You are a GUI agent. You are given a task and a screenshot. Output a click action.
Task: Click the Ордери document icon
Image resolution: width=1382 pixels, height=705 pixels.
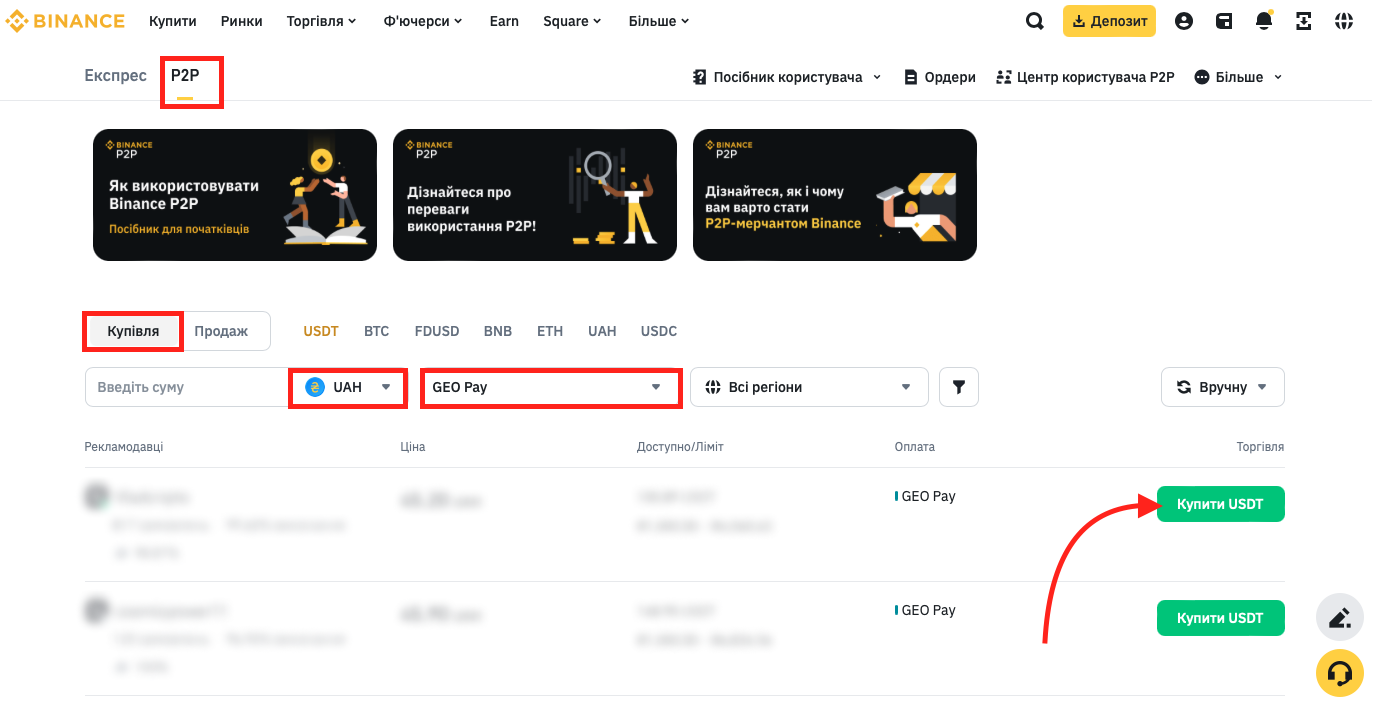pos(911,77)
